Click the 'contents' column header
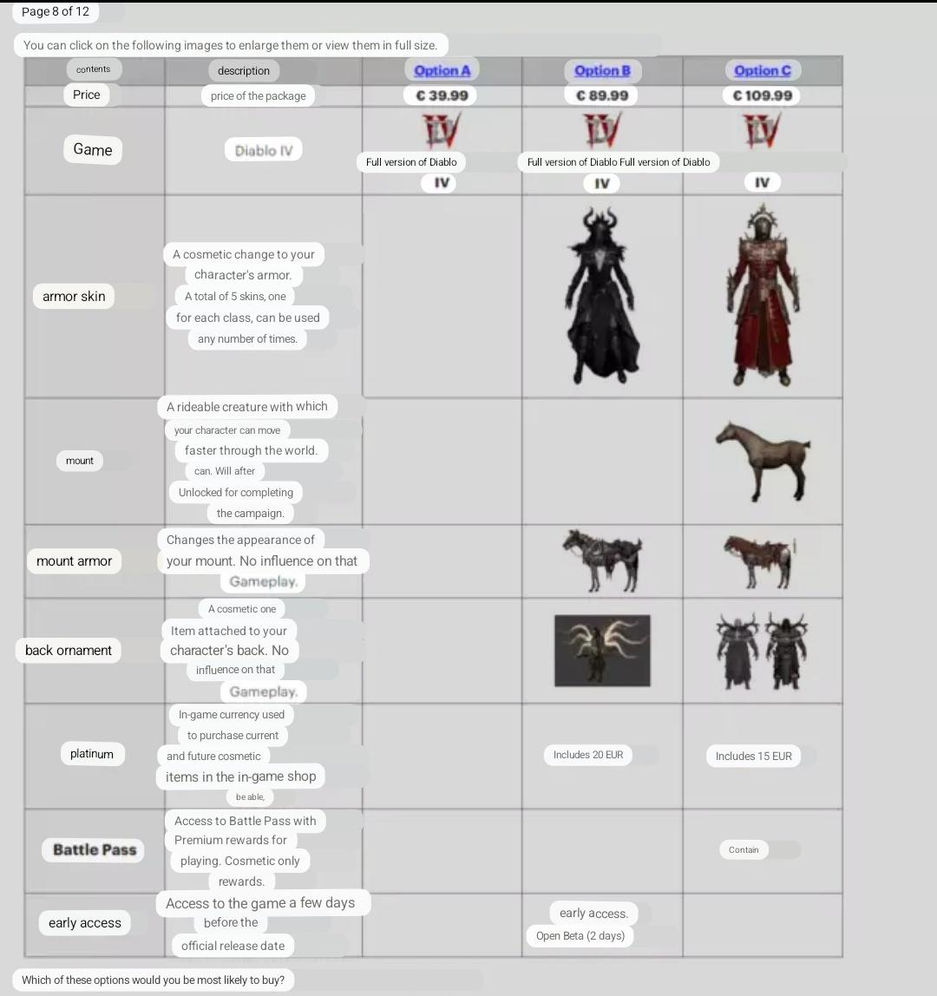This screenshot has height=996, width=937. (x=93, y=69)
